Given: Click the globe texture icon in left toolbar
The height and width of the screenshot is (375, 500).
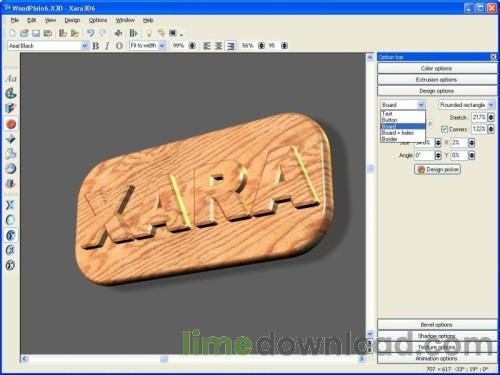Looking at the screenshot, I should [x=11, y=168].
